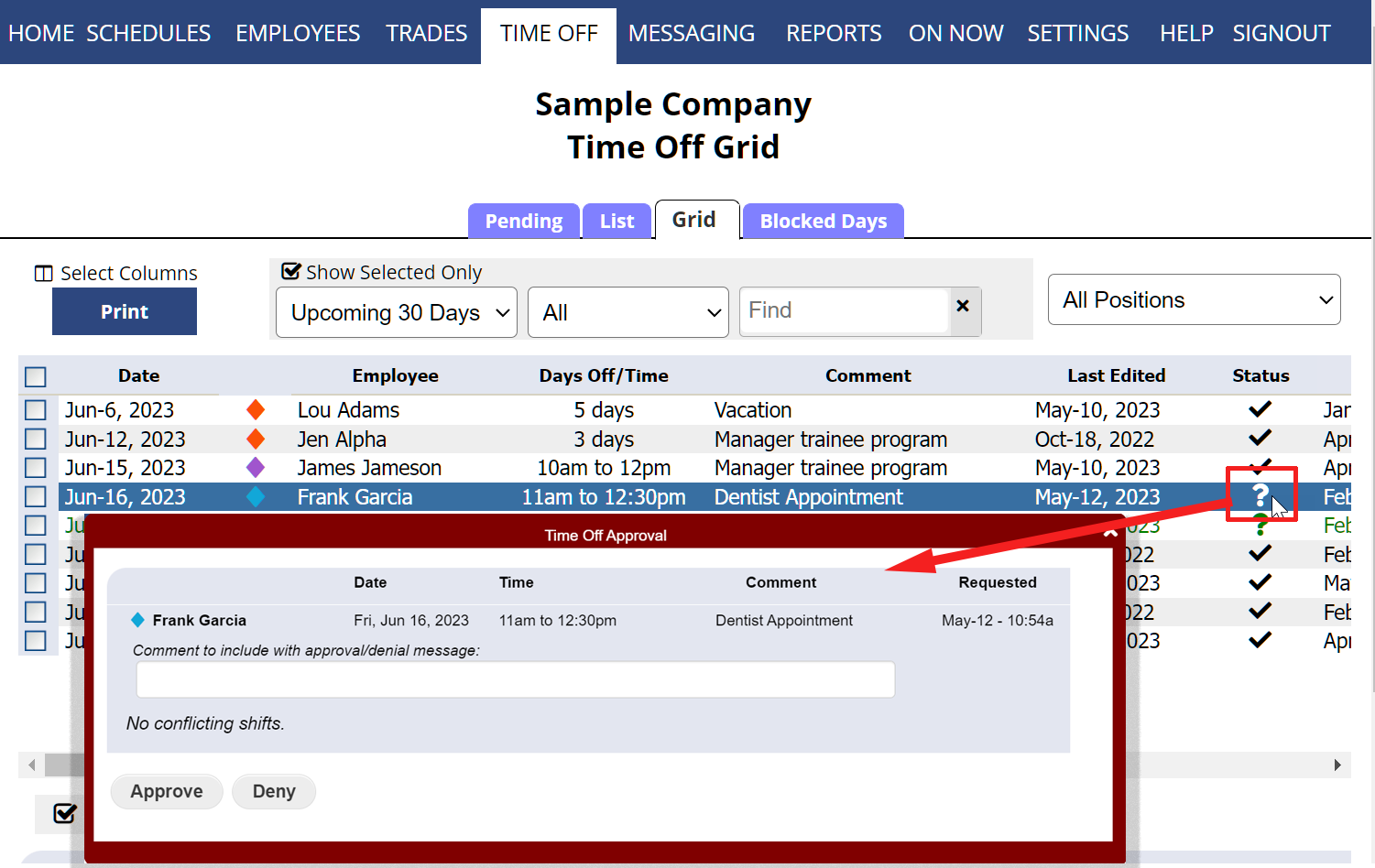Check the select-all checkbox in header
The height and width of the screenshot is (868, 1375).
click(36, 376)
